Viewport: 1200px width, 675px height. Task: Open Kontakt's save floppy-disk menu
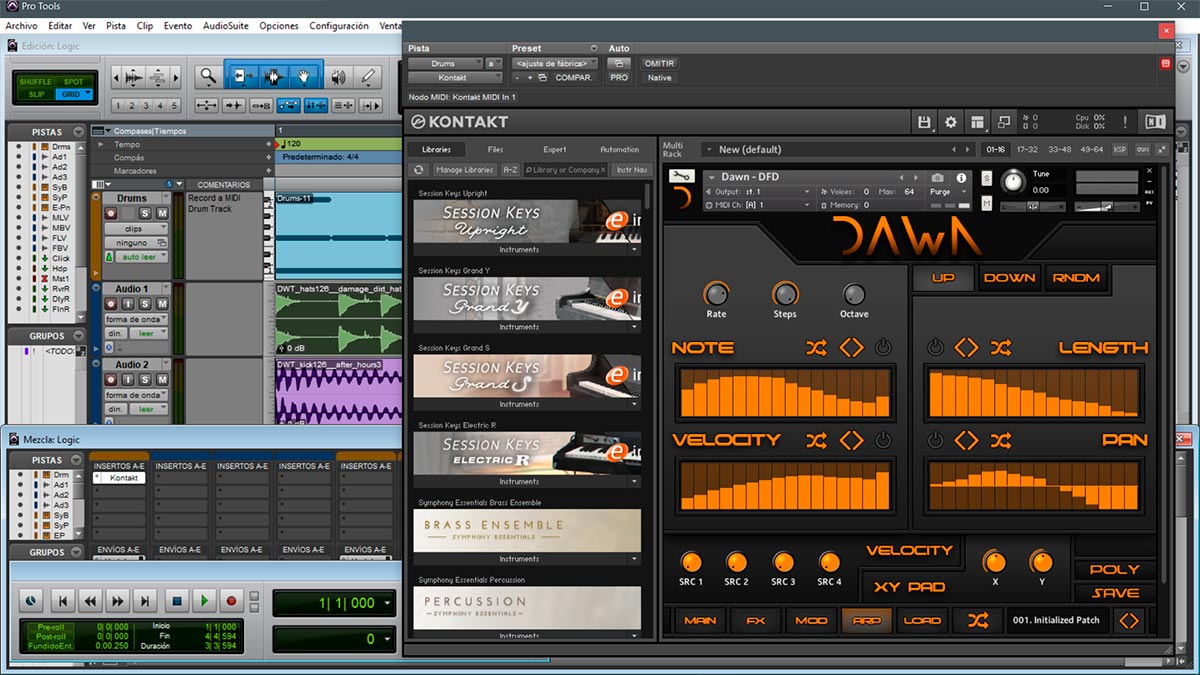coord(925,122)
